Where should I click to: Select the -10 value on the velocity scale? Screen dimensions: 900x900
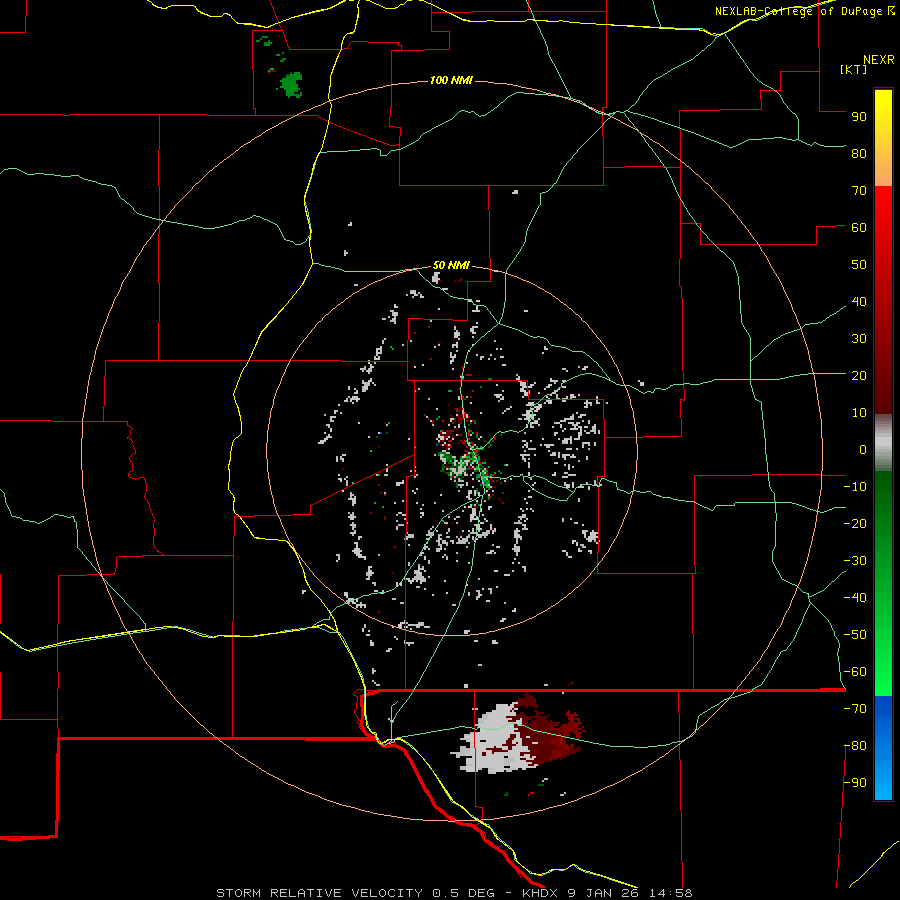pos(855,487)
